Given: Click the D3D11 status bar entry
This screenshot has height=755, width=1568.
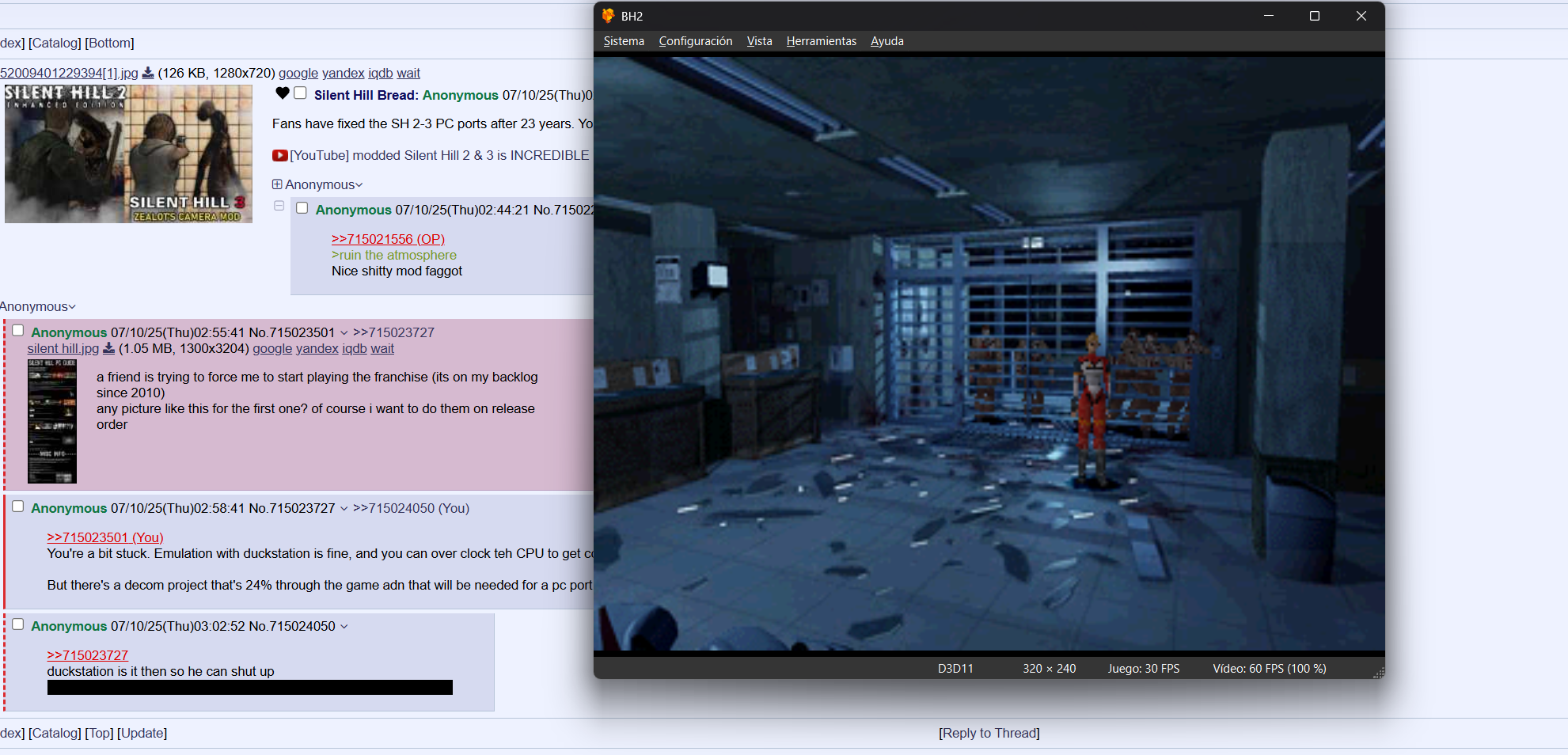Looking at the screenshot, I should click(x=955, y=669).
